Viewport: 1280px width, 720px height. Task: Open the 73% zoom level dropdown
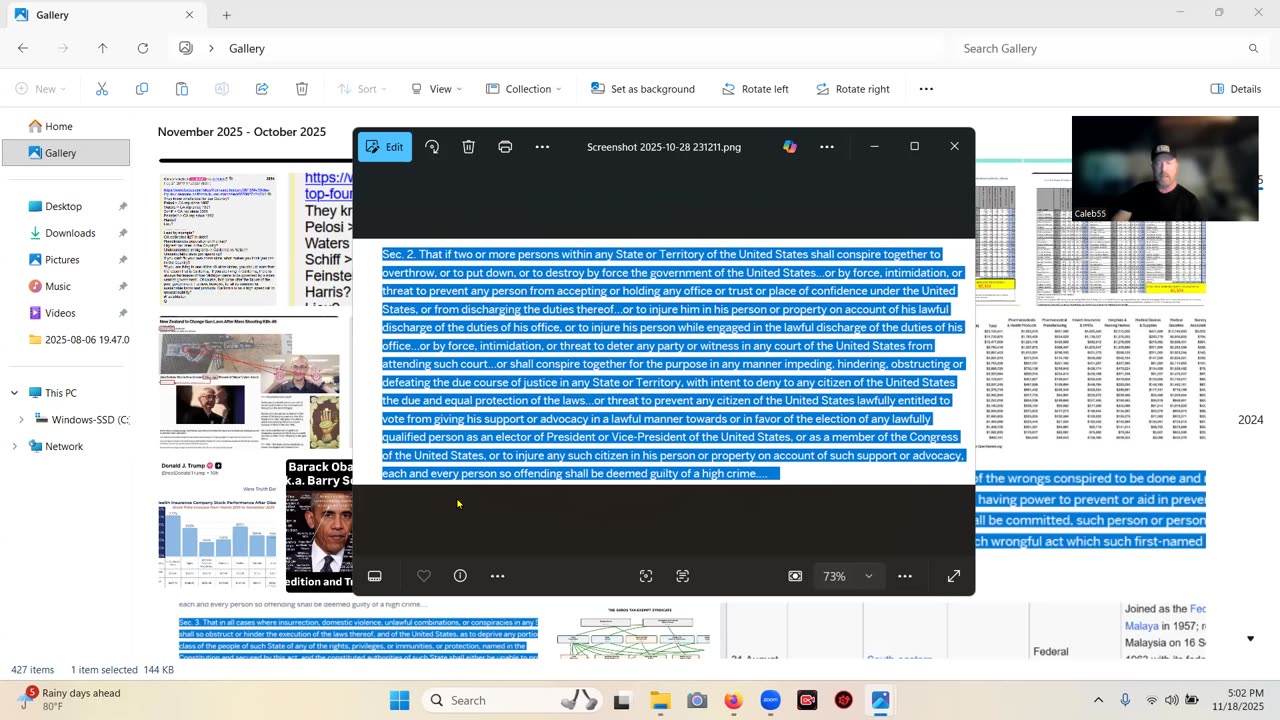click(848, 576)
